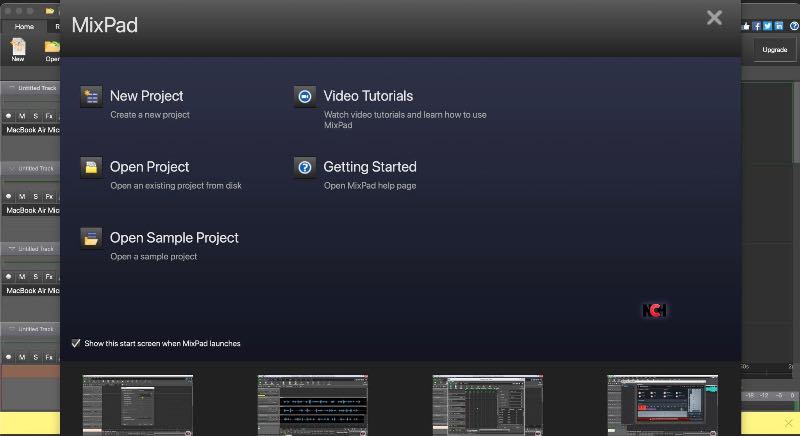Viewport: 800px width, 436px height.
Task: Click the Getting Started question mark icon
Action: [305, 168]
